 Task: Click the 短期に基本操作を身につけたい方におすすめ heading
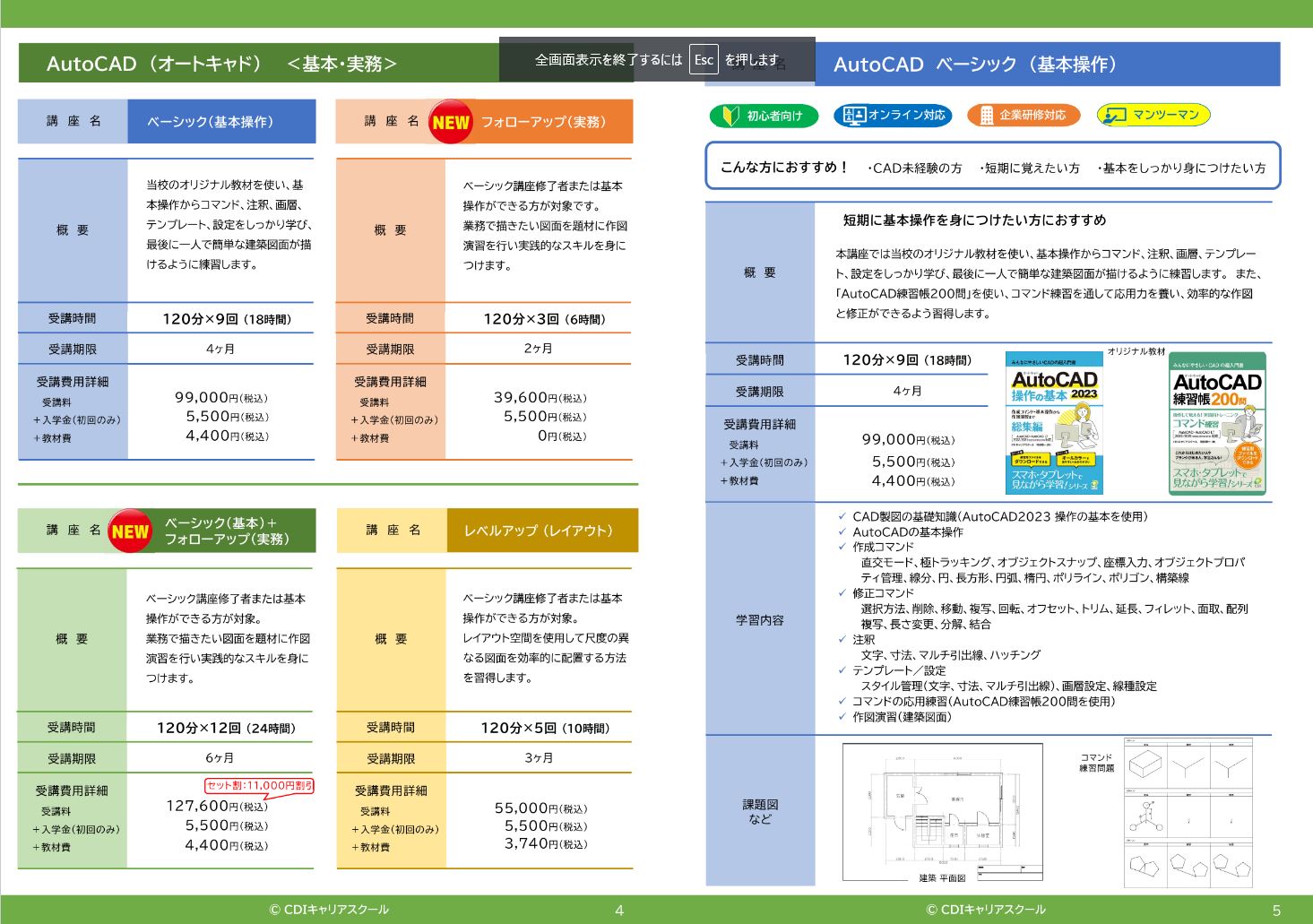pyautogui.click(x=974, y=220)
